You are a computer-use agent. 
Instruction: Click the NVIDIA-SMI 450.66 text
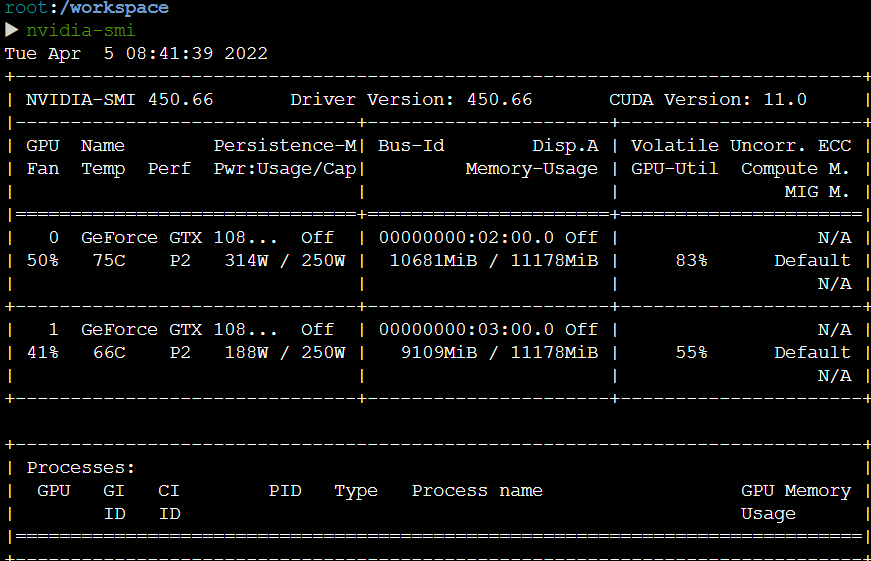click(119, 100)
